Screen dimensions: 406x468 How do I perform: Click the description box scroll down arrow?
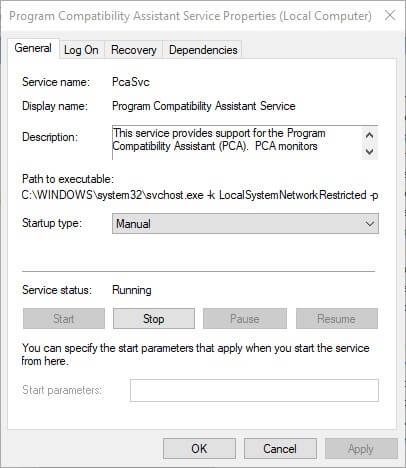tap(369, 151)
